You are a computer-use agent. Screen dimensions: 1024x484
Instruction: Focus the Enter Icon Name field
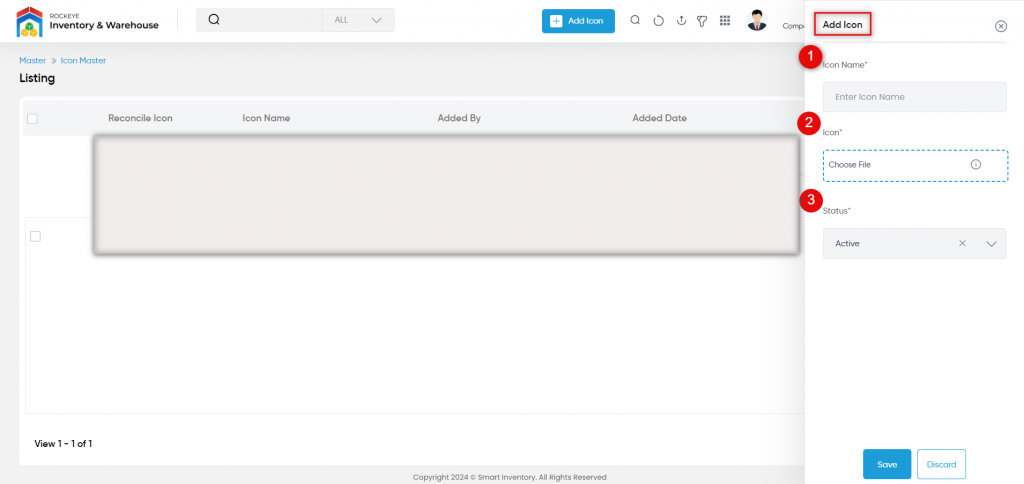(914, 97)
